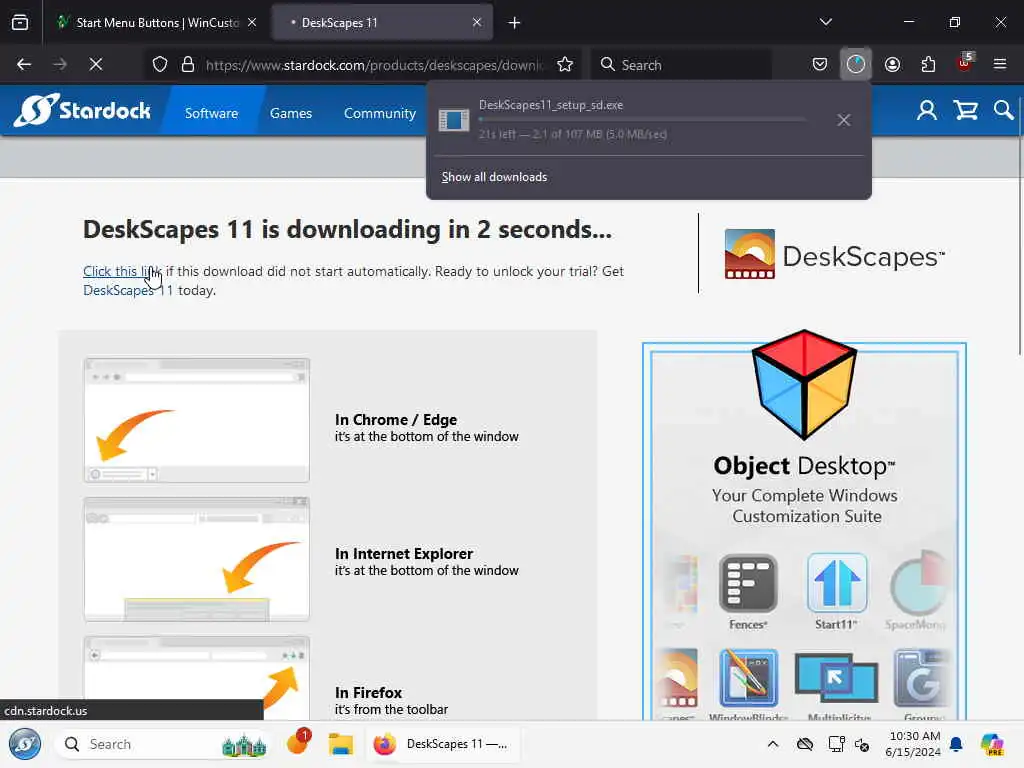This screenshot has height=768, width=1024.
Task: Click 'In Firefox' heading text
Action: tap(368, 692)
